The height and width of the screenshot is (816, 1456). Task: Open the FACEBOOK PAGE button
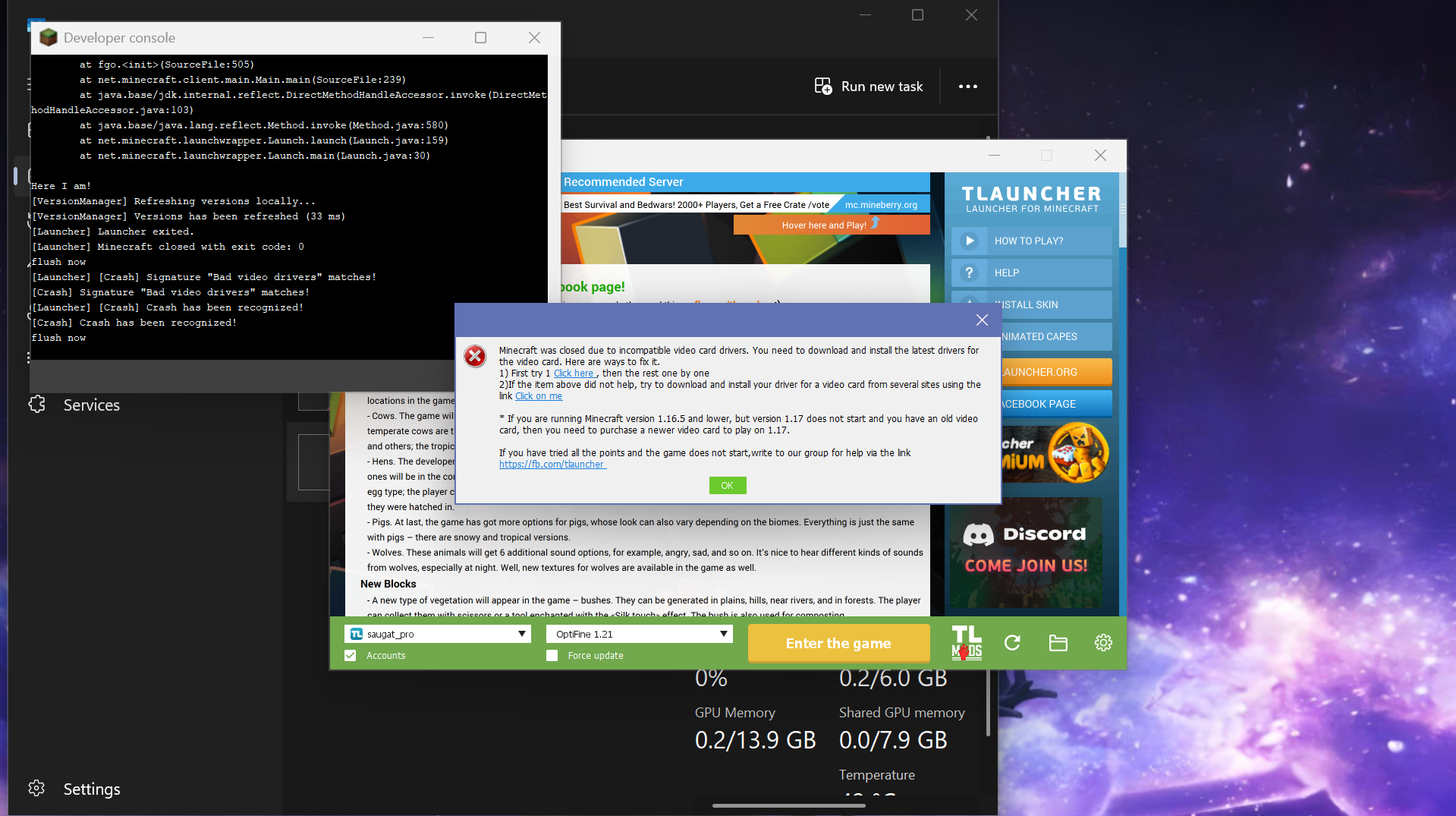(x=1057, y=404)
